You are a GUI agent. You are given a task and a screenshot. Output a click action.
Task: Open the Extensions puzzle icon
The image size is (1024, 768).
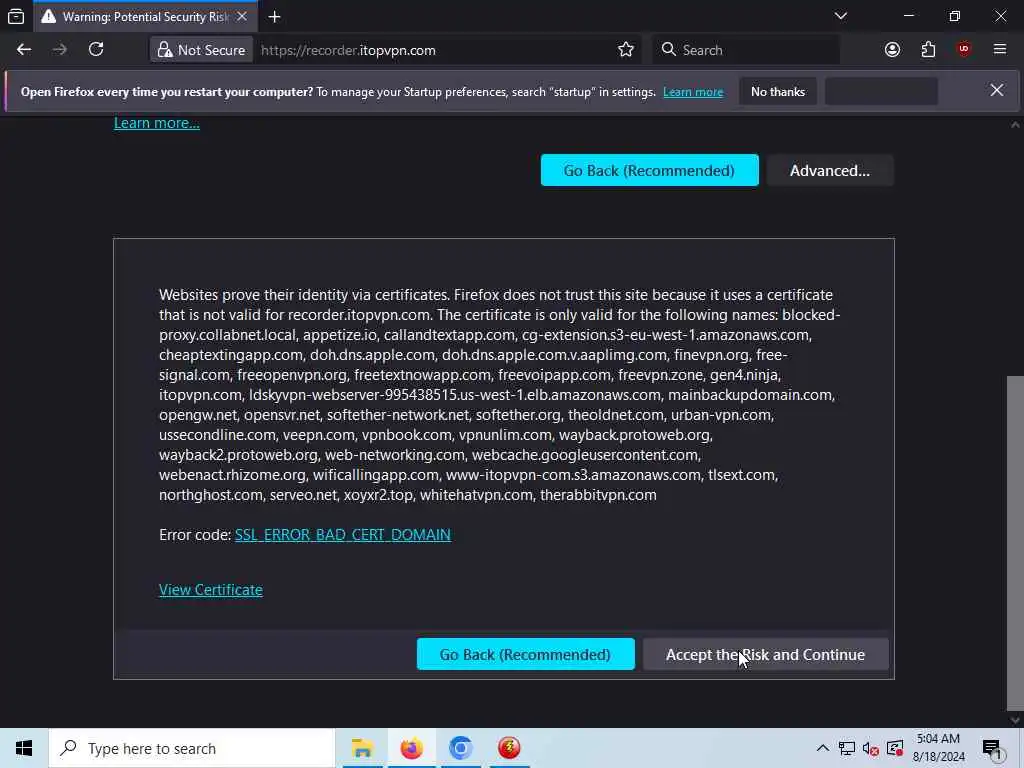click(928, 50)
